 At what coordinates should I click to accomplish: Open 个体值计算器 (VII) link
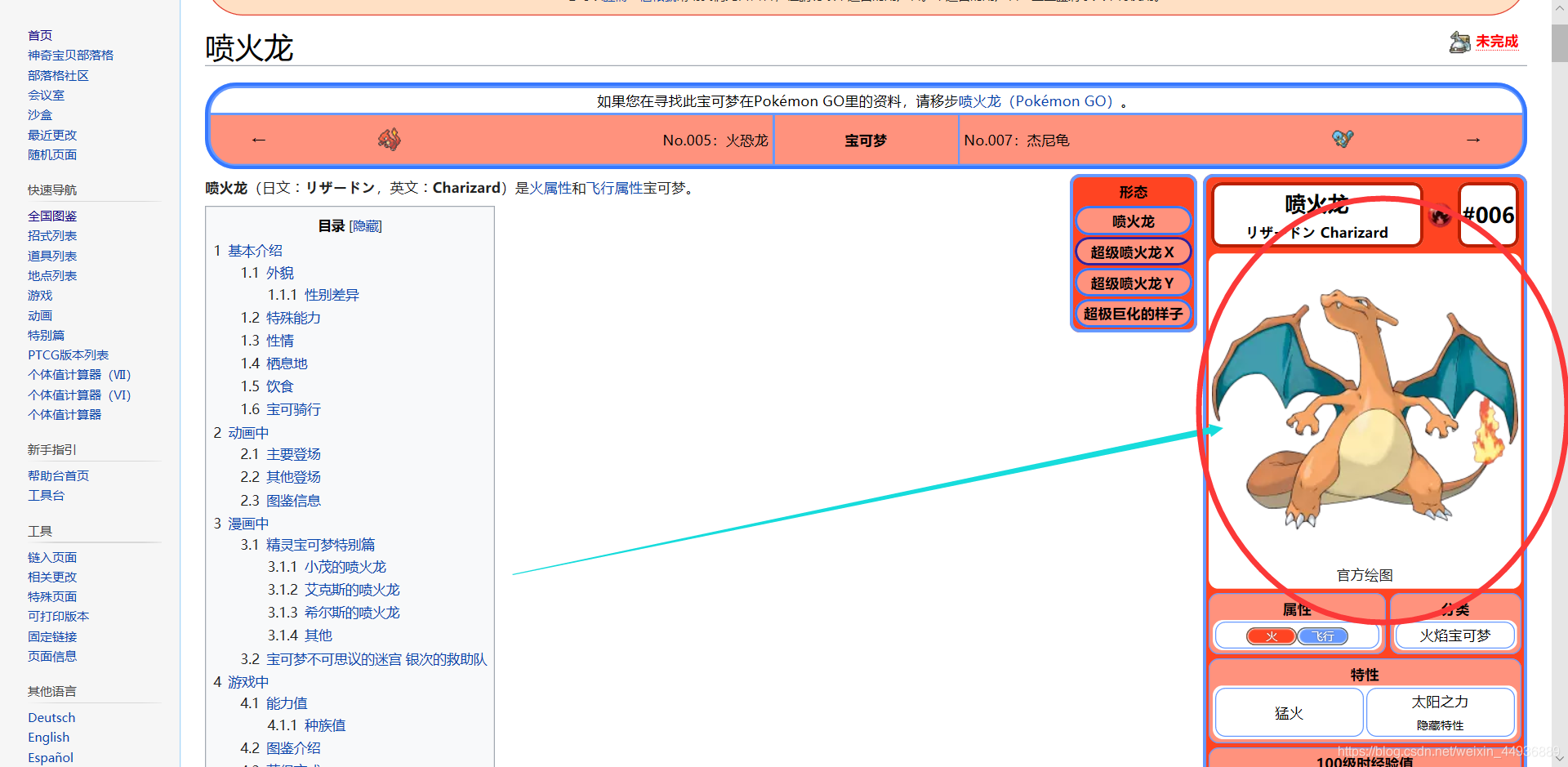tap(79, 374)
